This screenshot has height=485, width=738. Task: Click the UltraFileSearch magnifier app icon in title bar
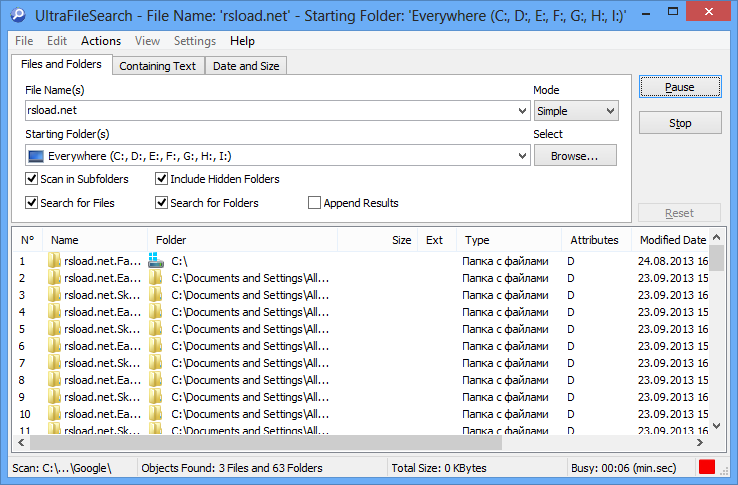pyautogui.click(x=18, y=15)
